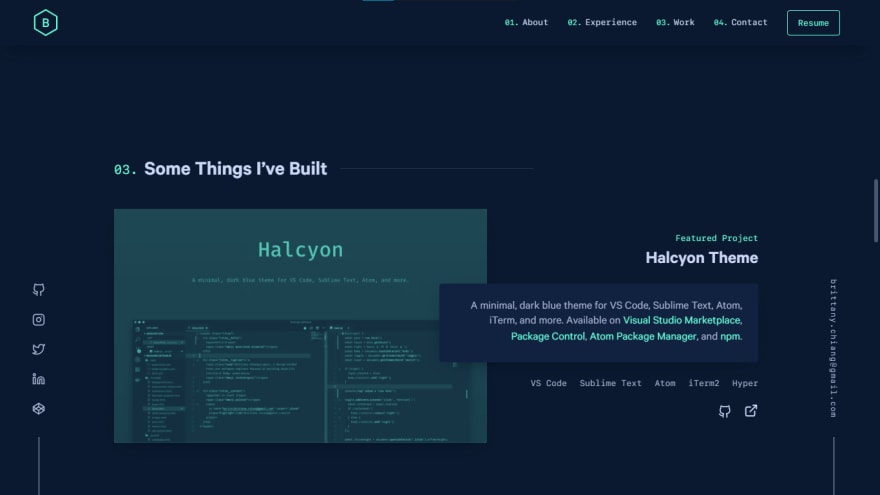Screen dimensions: 880x495
Task: Click the vertical email address link
Action: point(833,348)
